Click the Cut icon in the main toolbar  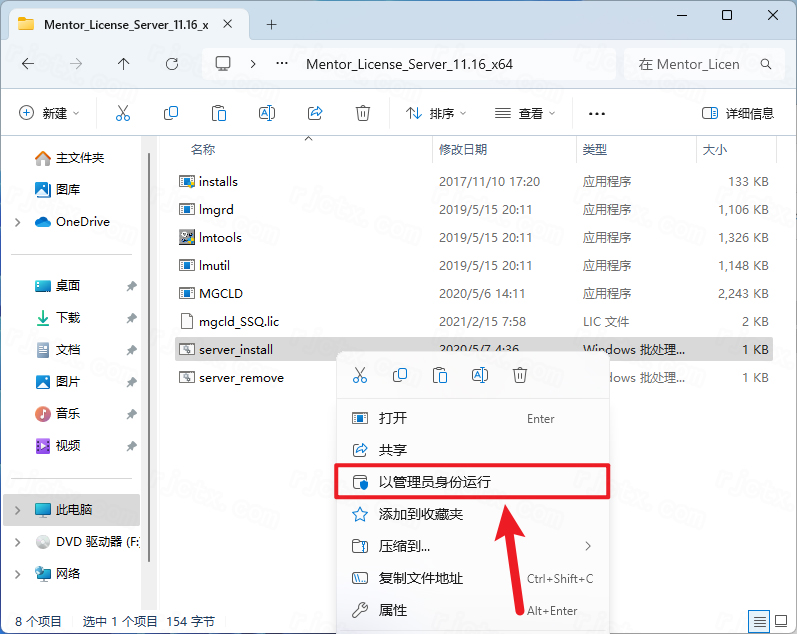pos(122,113)
